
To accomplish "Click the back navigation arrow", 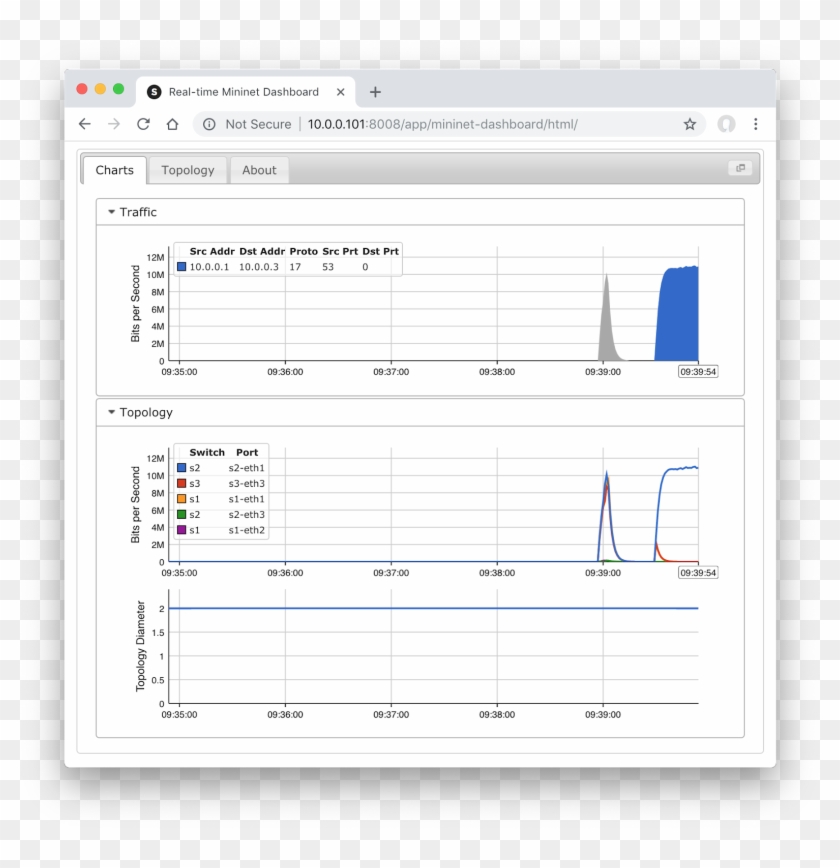I will click(x=84, y=123).
